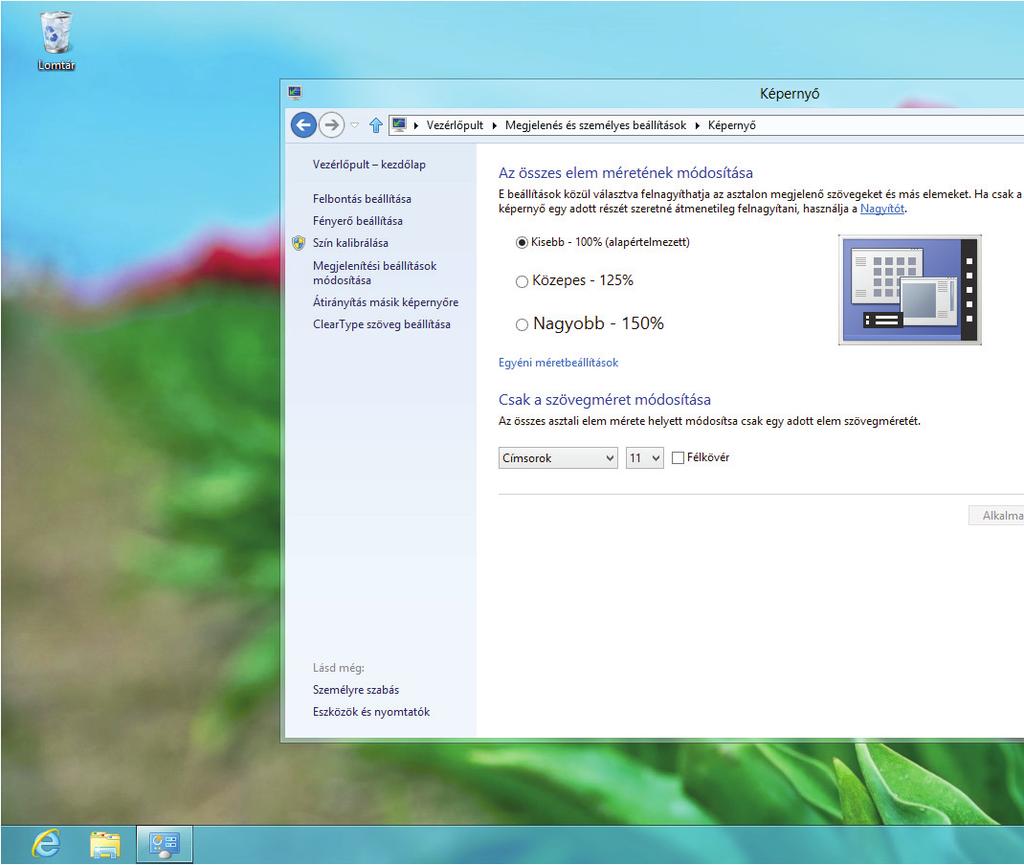The width and height of the screenshot is (1024, 865).
Task: Open the Címsorok element dropdown
Action: pyautogui.click(x=558, y=458)
